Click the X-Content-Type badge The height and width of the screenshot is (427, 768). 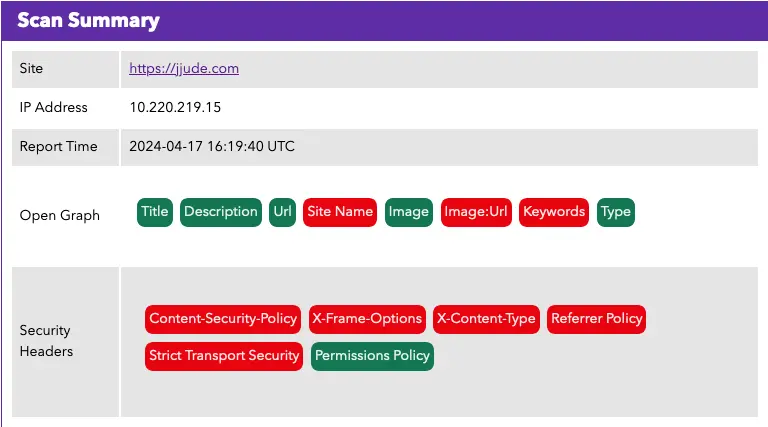[x=486, y=319]
